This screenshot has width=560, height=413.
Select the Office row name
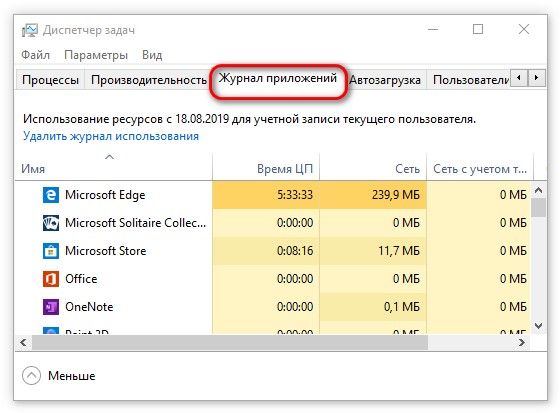(x=81, y=279)
